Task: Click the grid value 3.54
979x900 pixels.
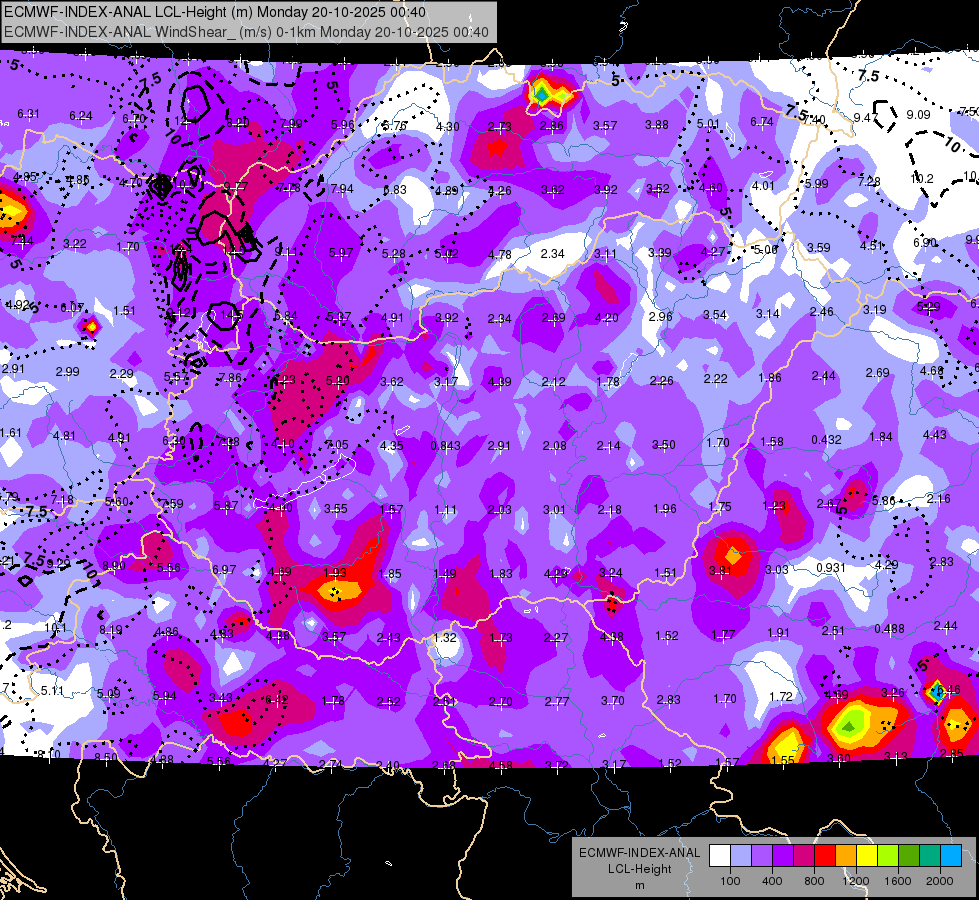Action: pyautogui.click(x=715, y=314)
